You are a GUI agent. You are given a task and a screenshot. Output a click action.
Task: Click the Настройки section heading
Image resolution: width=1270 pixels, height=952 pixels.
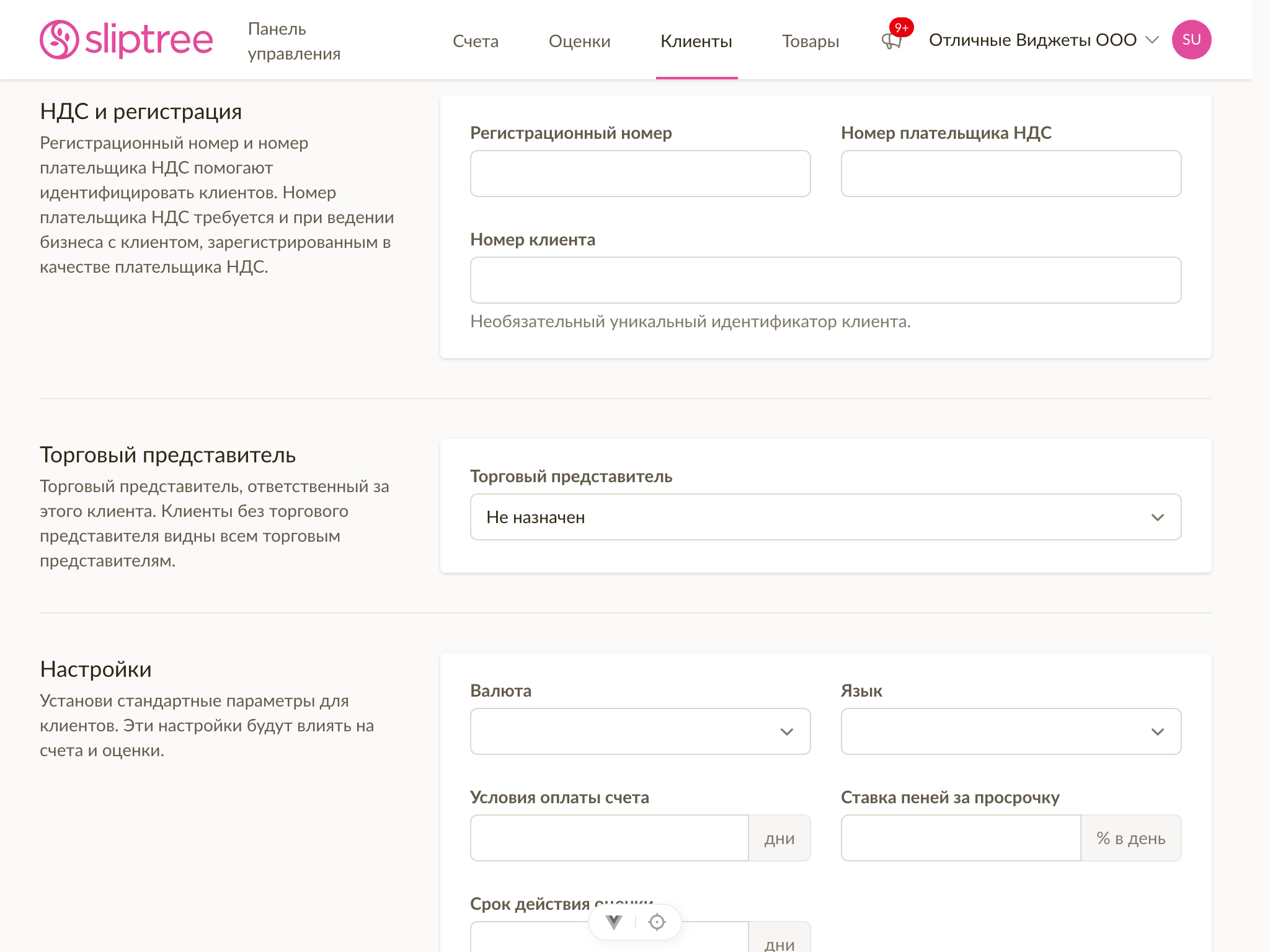[x=95, y=669]
